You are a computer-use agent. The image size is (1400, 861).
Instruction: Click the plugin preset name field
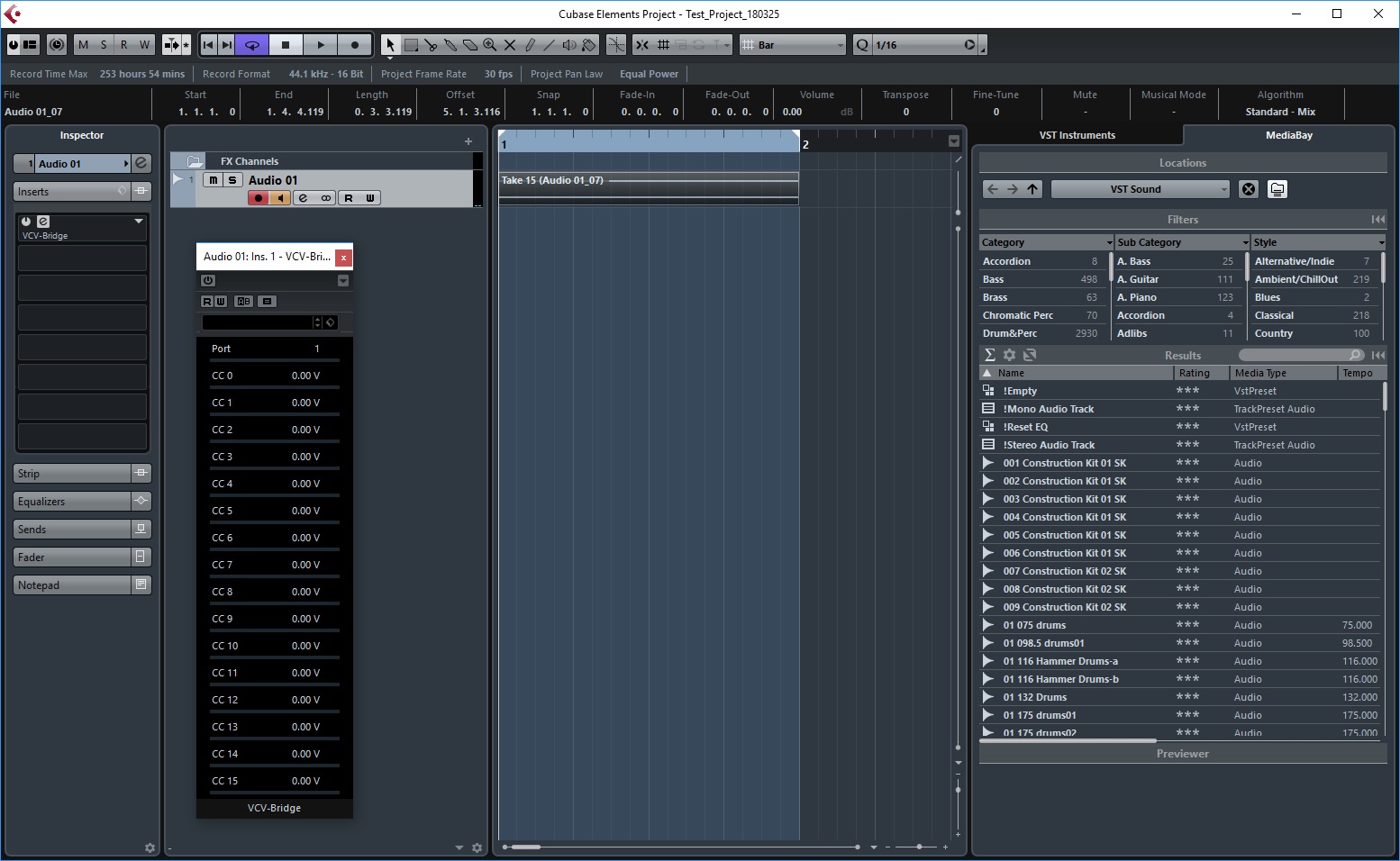257,322
